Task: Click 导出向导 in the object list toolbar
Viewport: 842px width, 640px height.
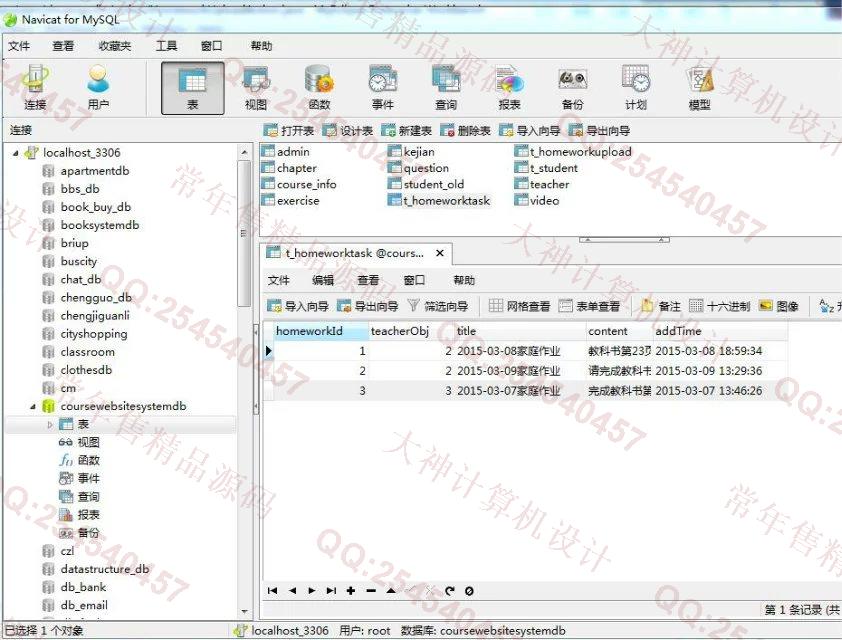Action: (x=599, y=130)
